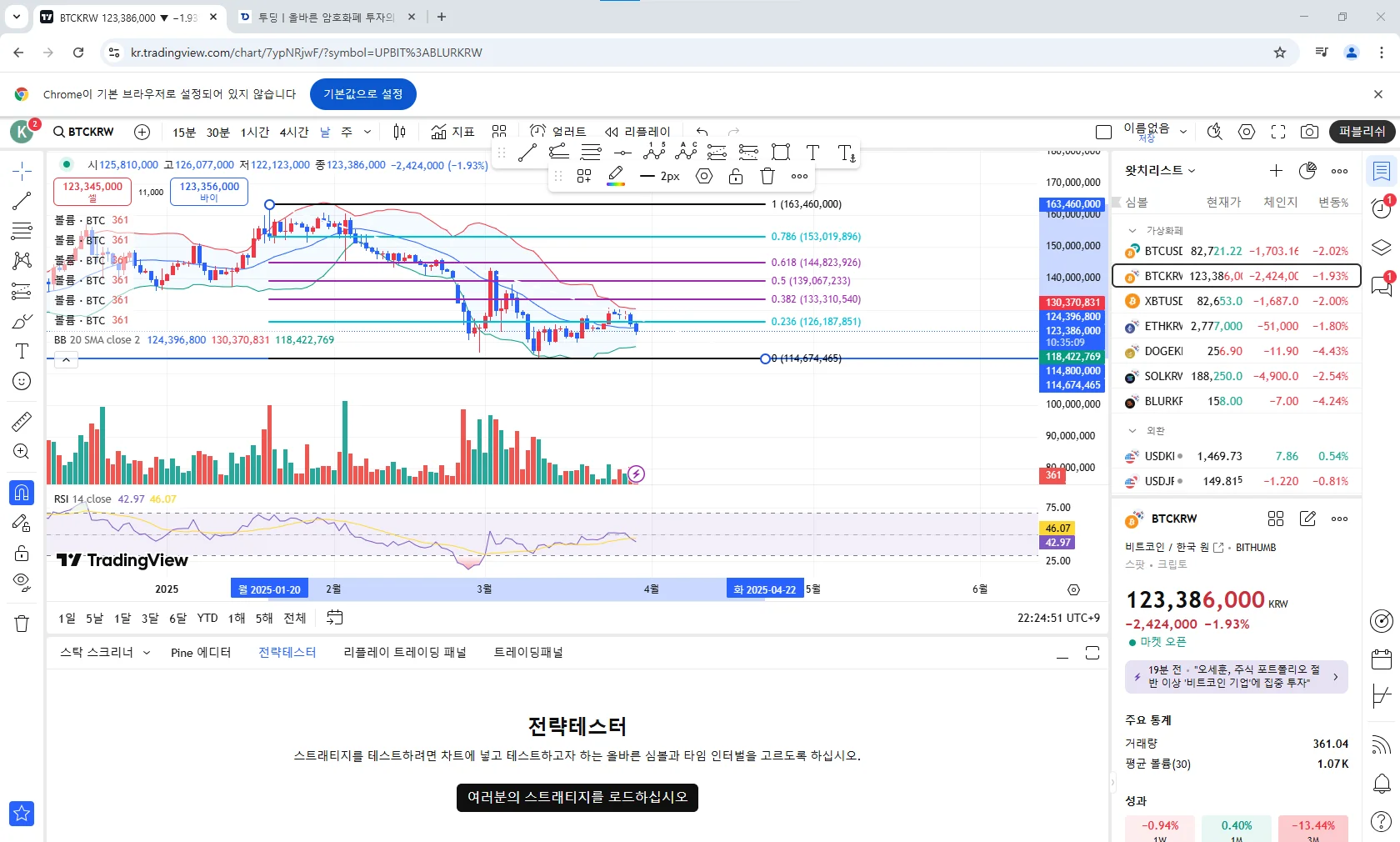Click the 123,356,000 바이 buy button
Screen dimensions: 1400x842
(x=209, y=192)
